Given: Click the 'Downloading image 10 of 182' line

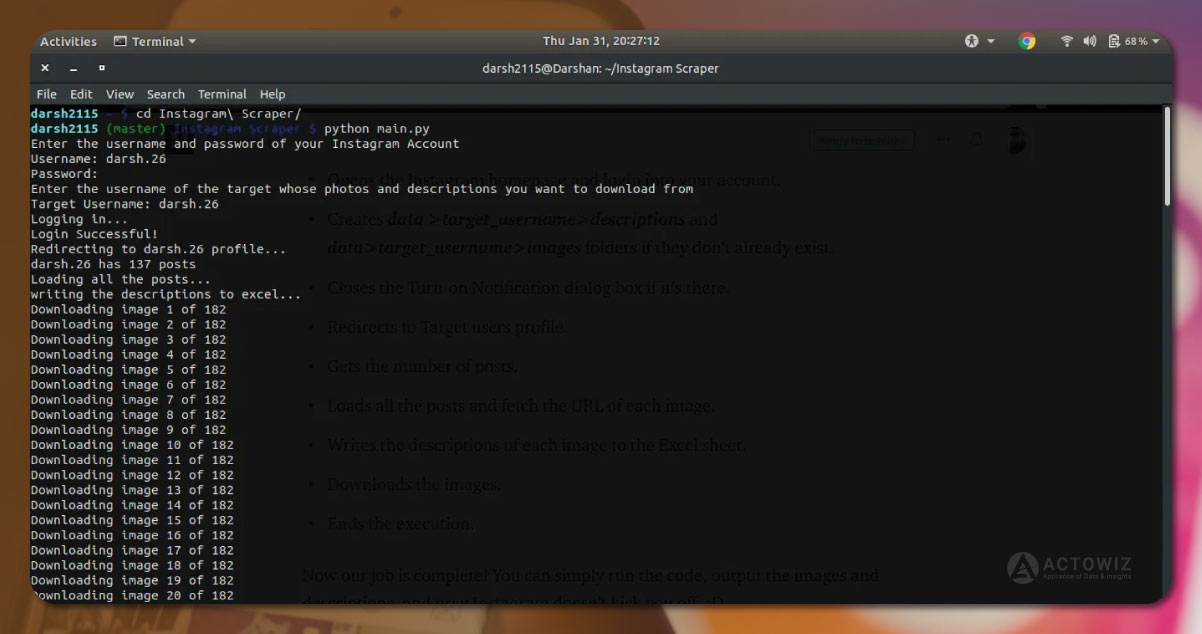Looking at the screenshot, I should coord(132,444).
